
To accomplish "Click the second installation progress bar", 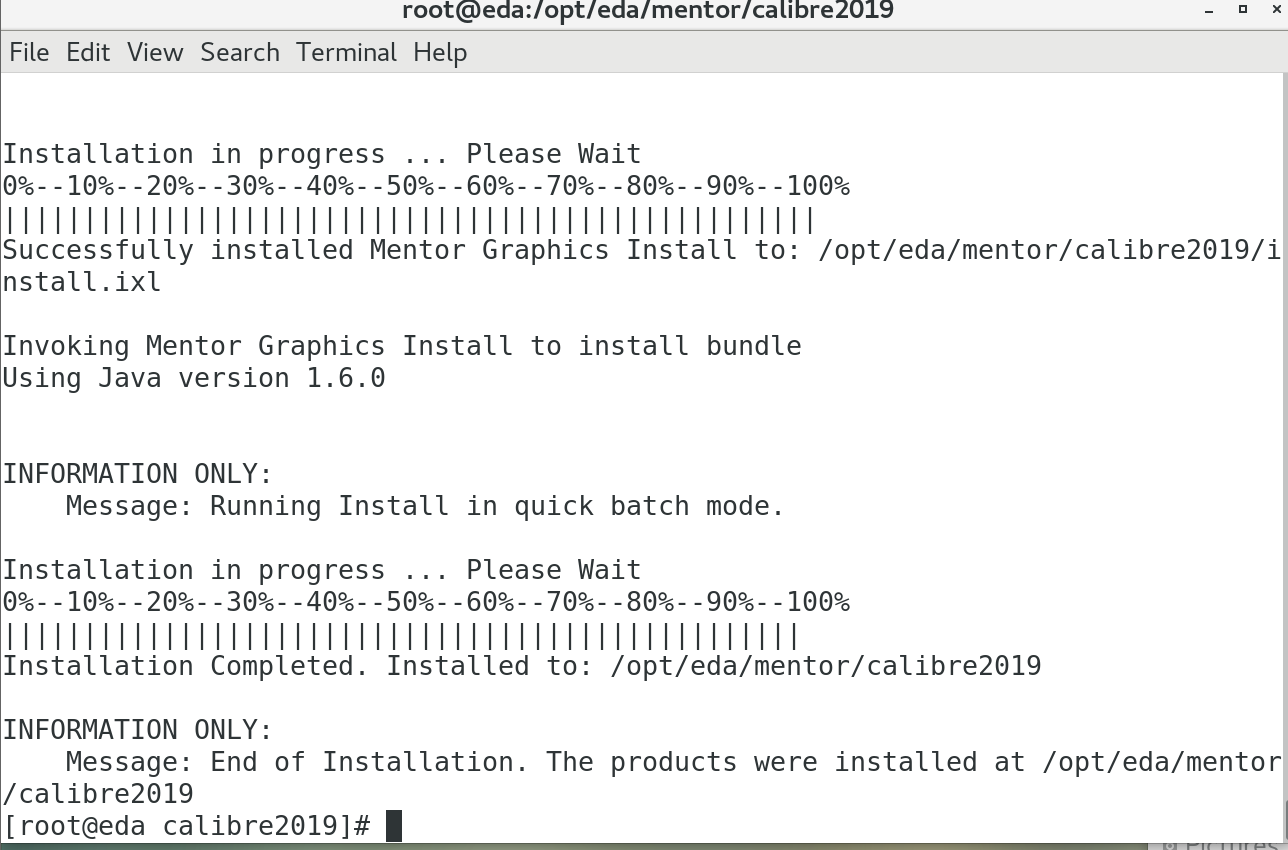I will click(x=402, y=635).
